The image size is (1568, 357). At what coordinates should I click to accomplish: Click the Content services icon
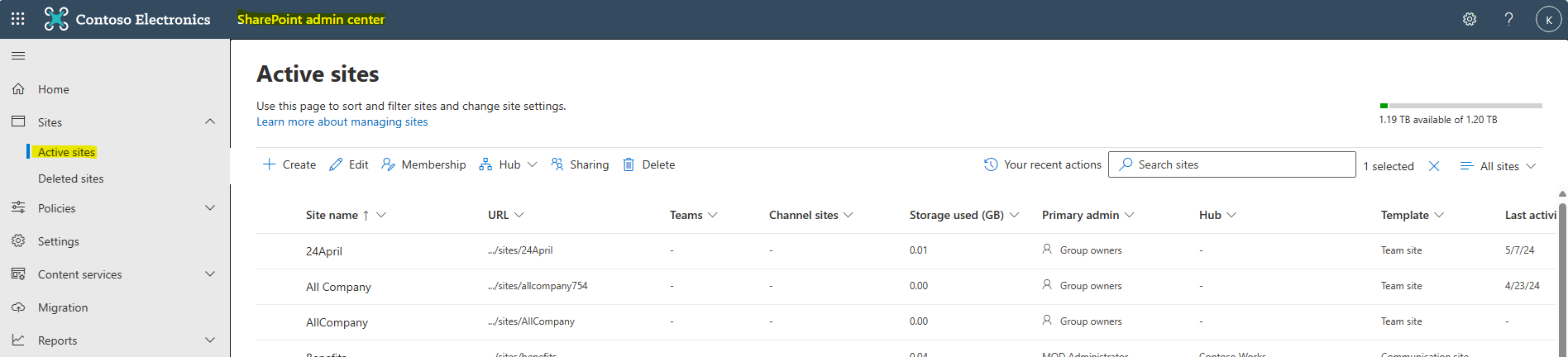click(18, 274)
